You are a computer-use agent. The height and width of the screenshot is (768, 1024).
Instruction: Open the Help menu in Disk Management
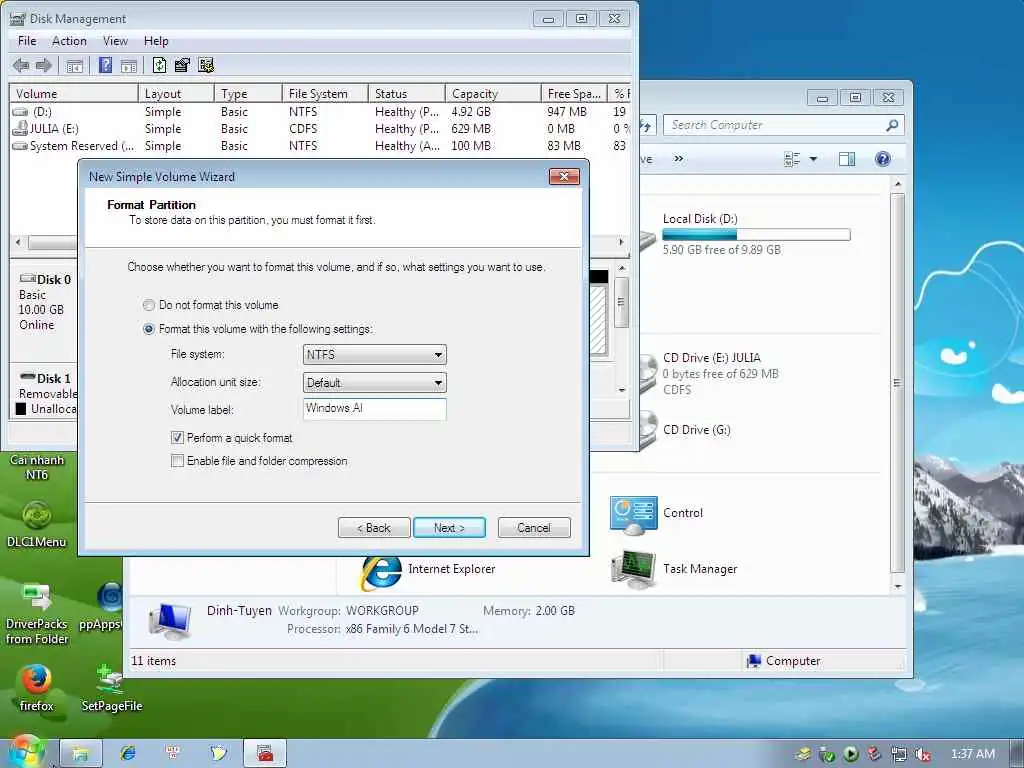(x=156, y=41)
